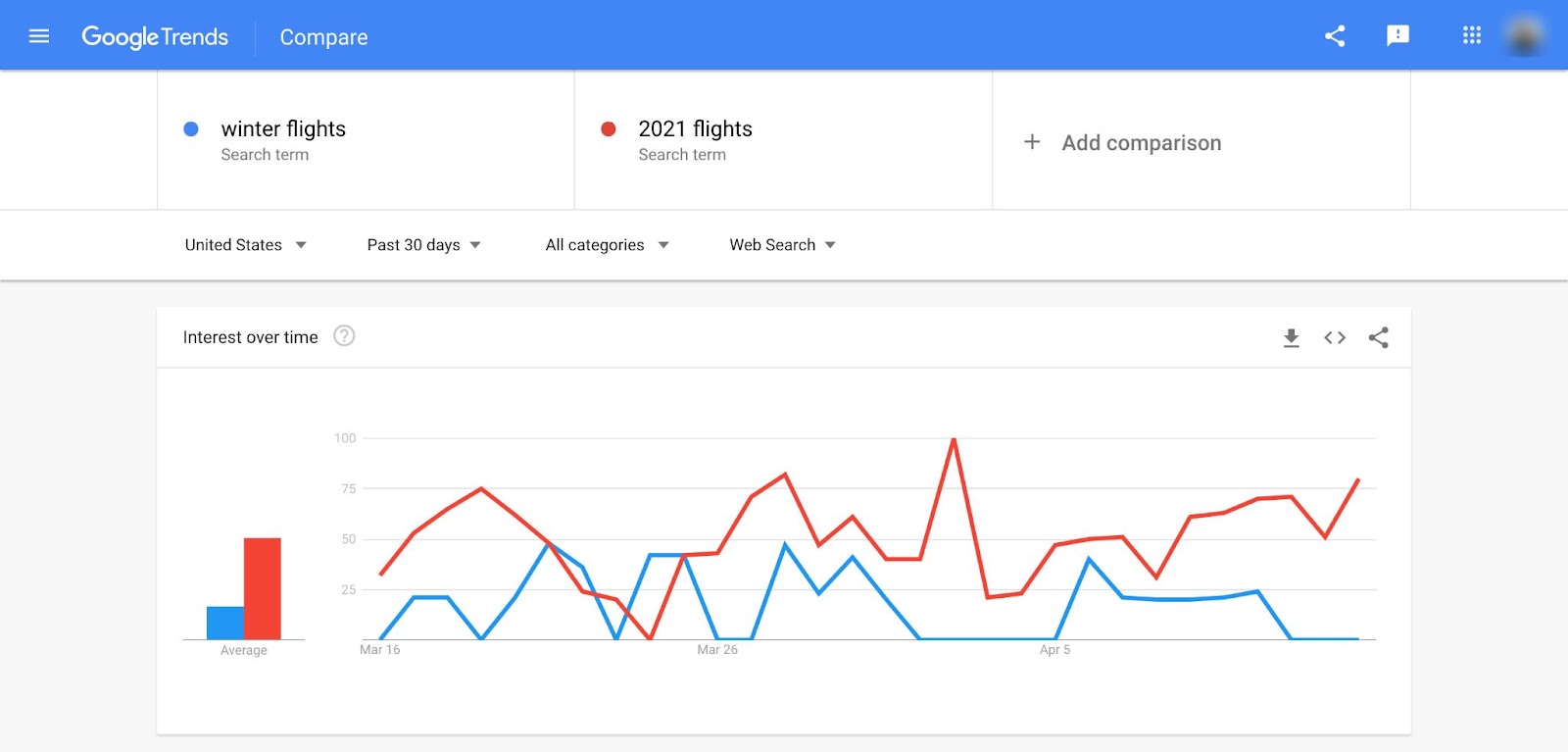Image resolution: width=1568 pixels, height=752 pixels.
Task: Open embed code for the chart
Action: (x=1334, y=338)
